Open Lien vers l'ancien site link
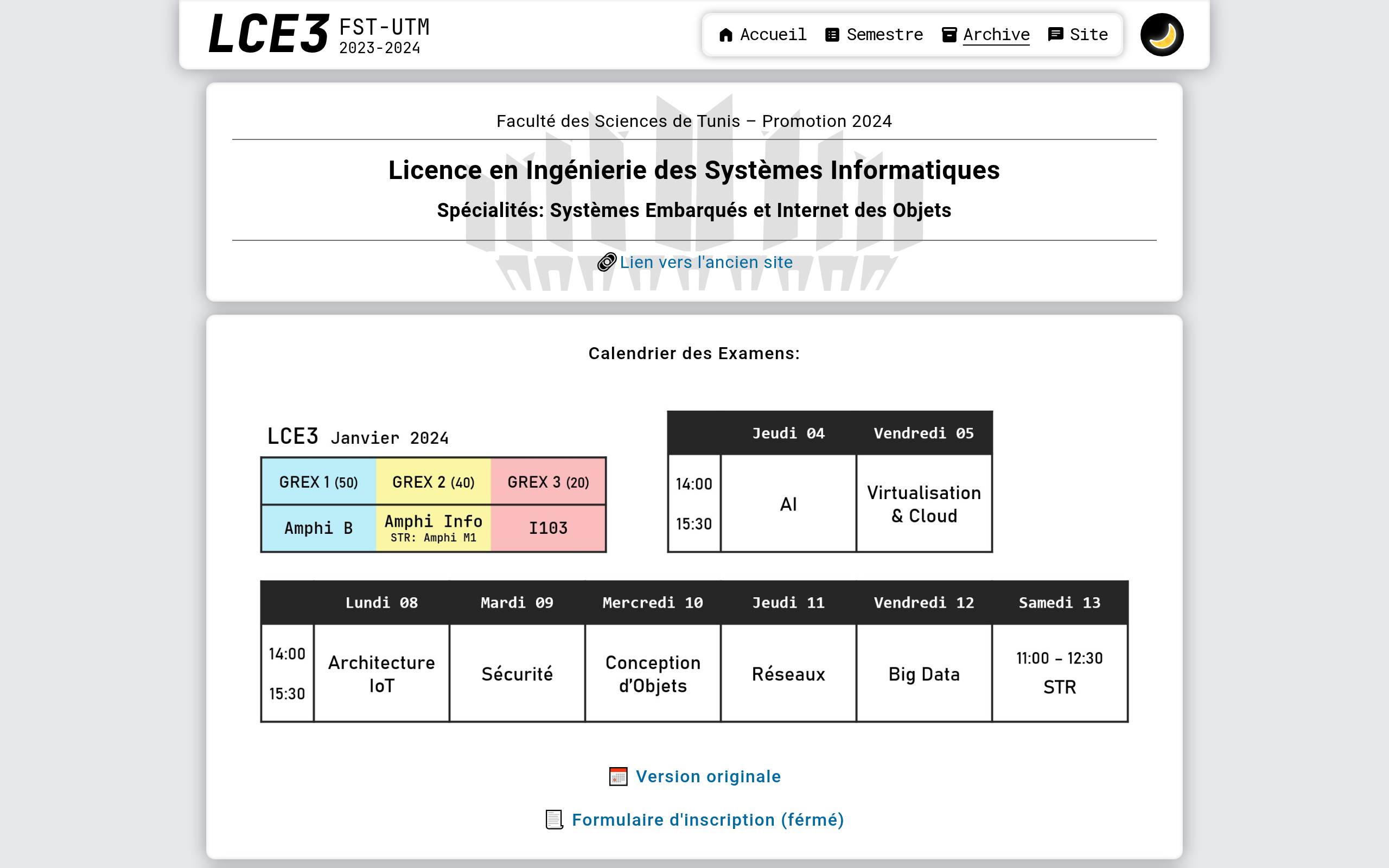This screenshot has width=1389, height=868. (706, 263)
